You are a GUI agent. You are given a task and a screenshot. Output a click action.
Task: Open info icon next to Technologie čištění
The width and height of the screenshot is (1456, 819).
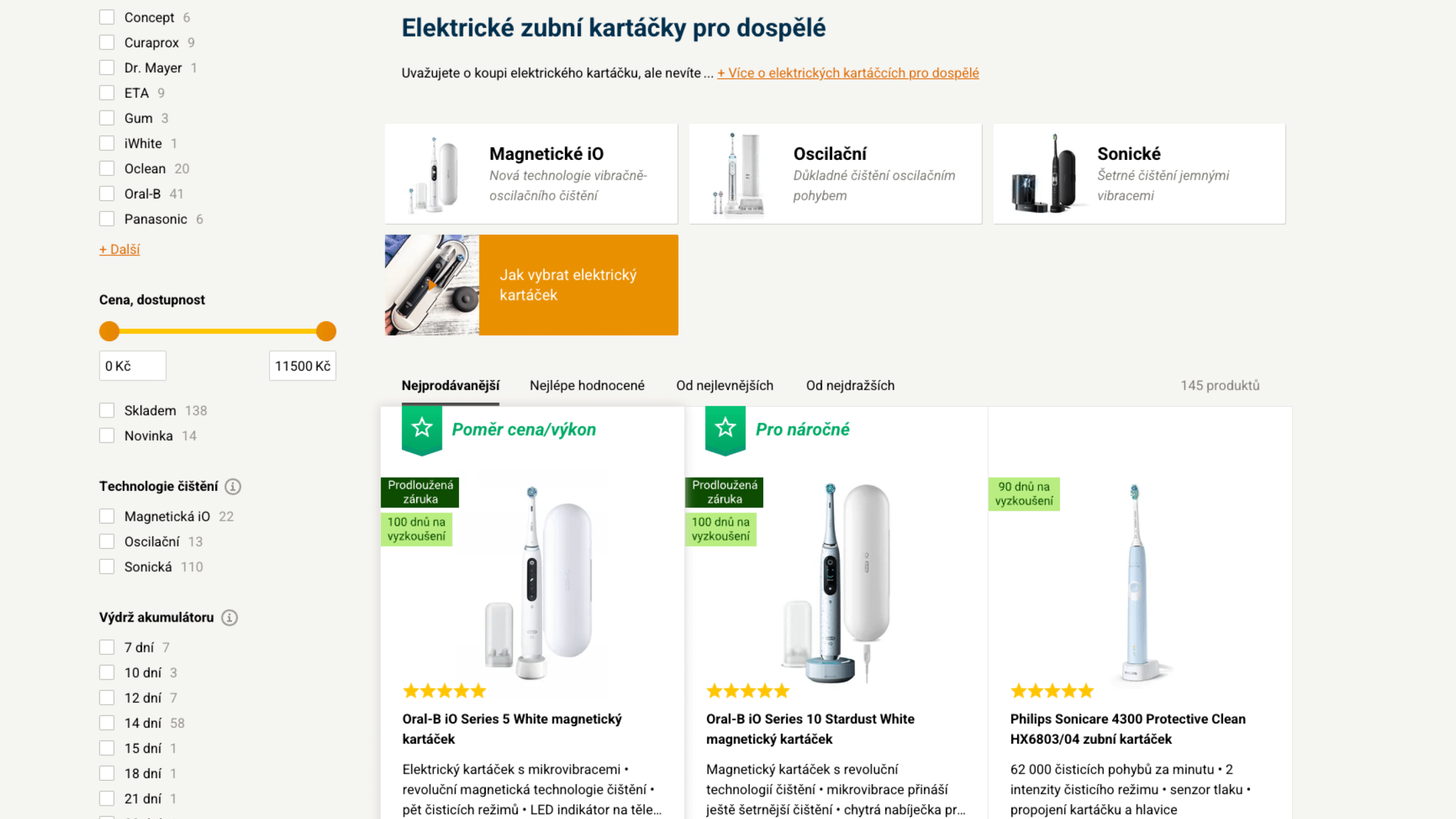point(233,486)
